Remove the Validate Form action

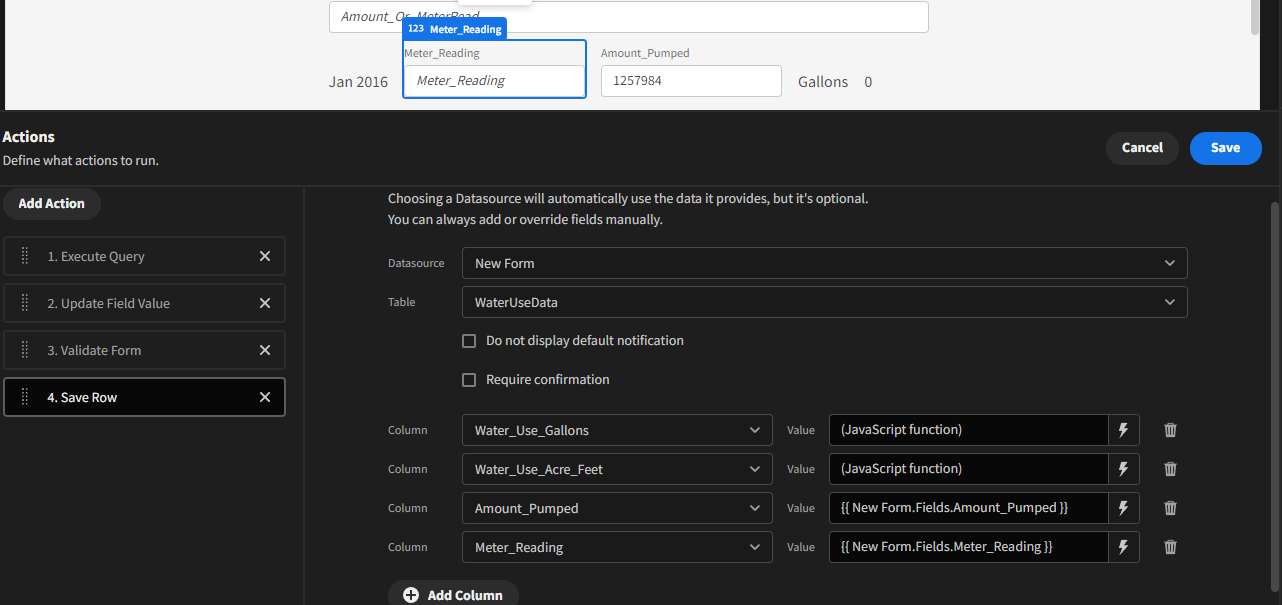point(265,350)
